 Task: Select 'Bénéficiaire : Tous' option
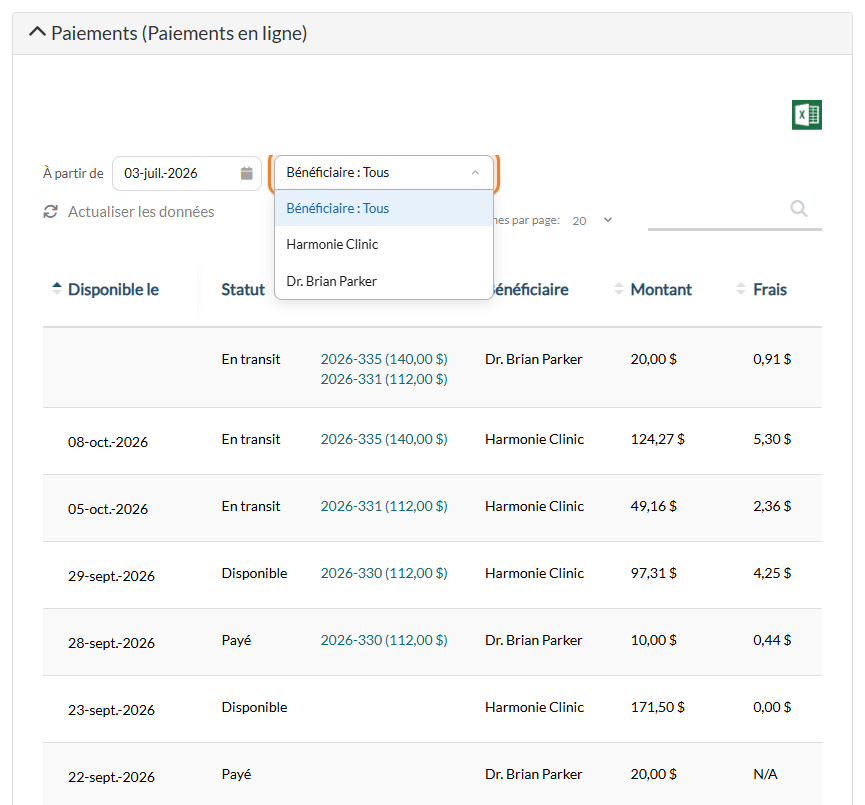pos(383,208)
